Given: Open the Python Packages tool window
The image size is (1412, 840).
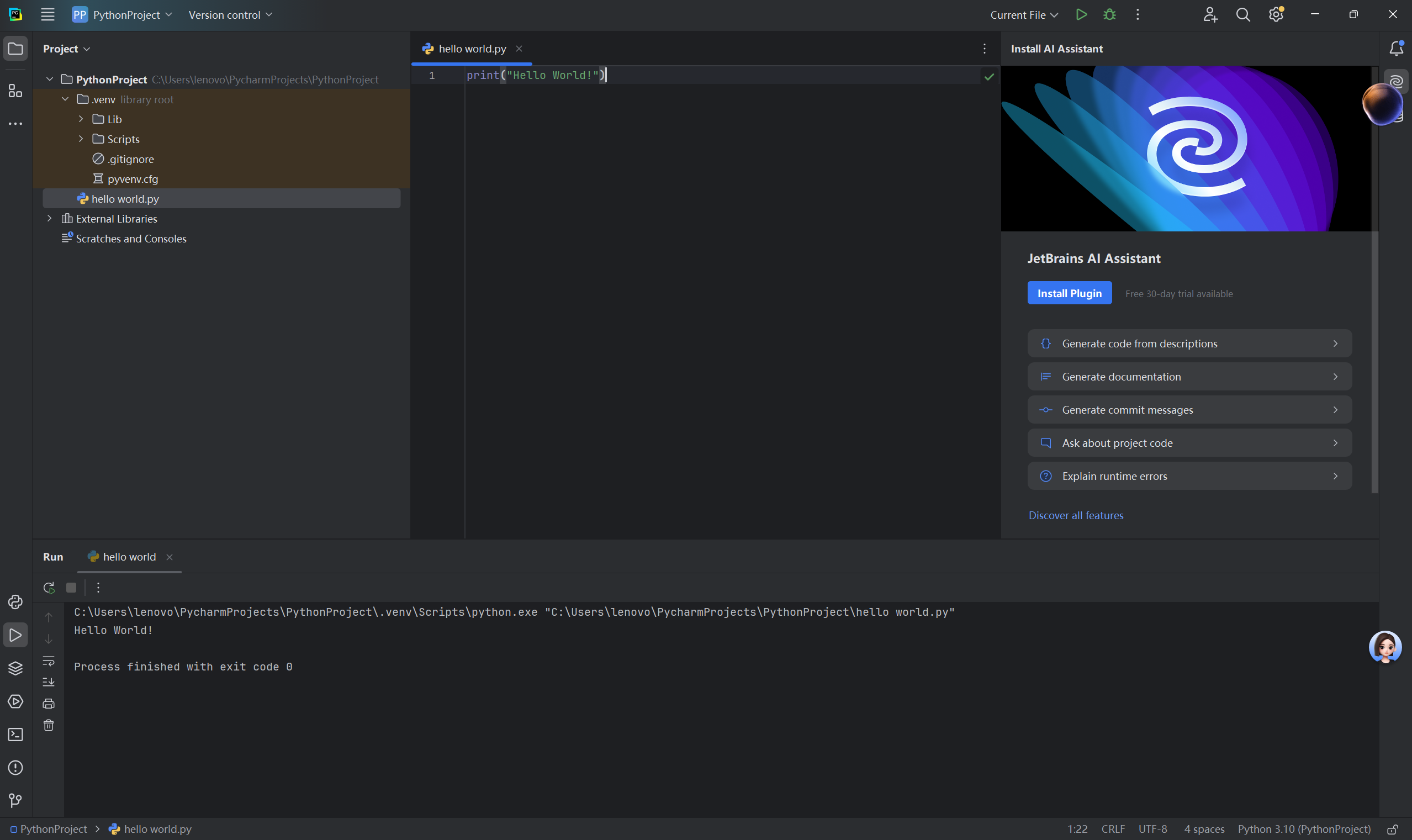Looking at the screenshot, I should [15, 668].
